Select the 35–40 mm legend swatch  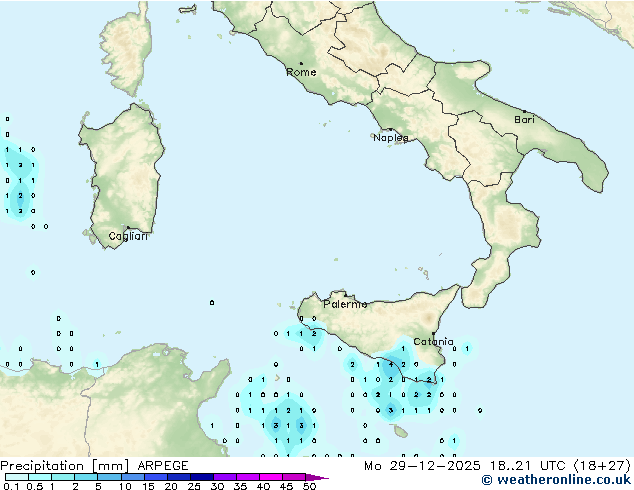pyautogui.click(x=248, y=477)
